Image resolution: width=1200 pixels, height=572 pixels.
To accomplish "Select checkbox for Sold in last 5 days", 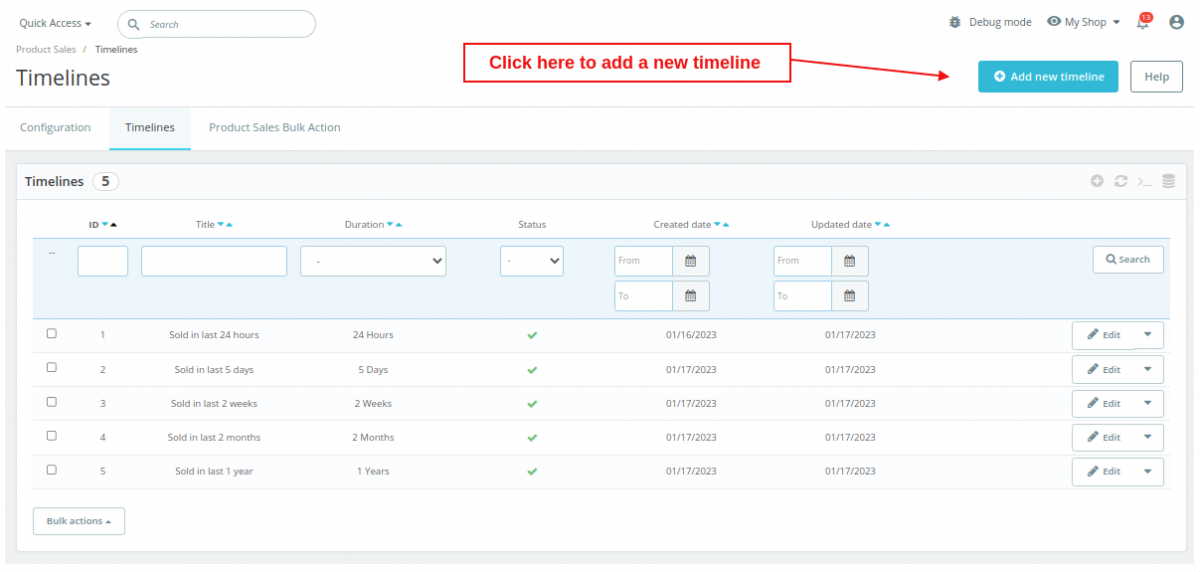I will [52, 368].
